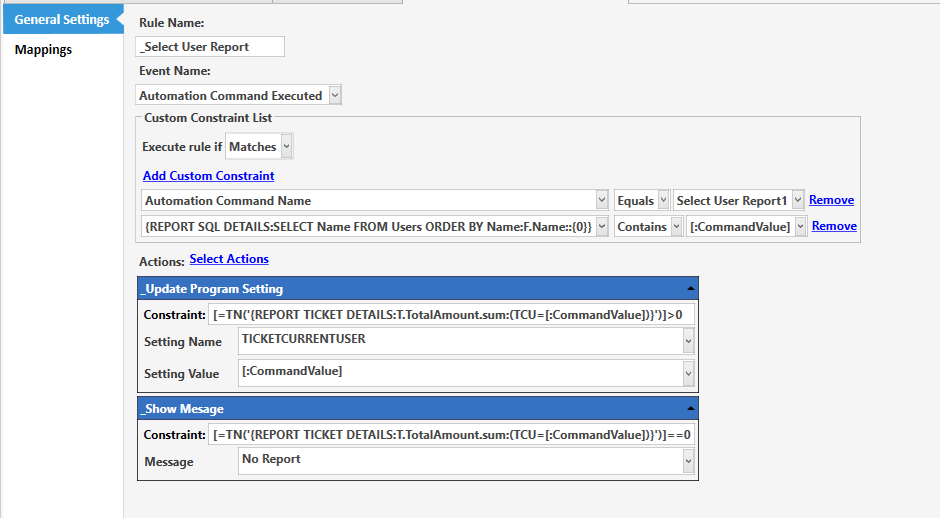Click the Constraint field under _Update Program Setting
This screenshot has height=518, width=940.
452,315
